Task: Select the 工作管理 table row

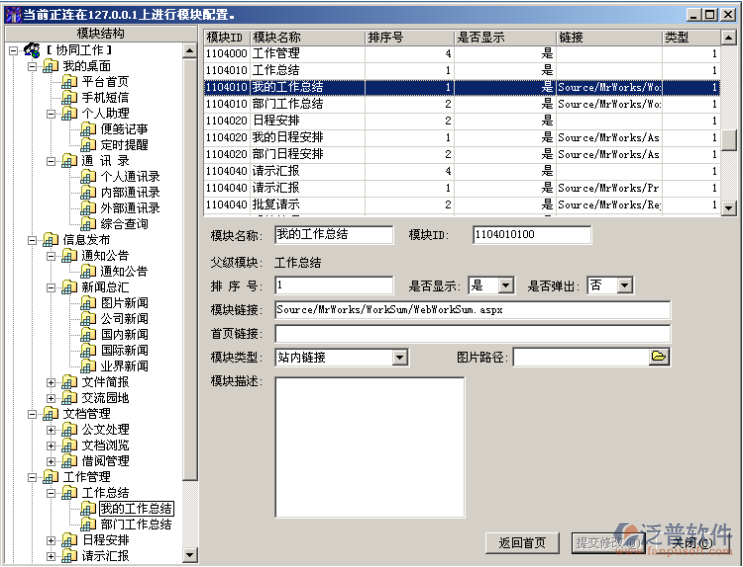Action: pos(462,54)
